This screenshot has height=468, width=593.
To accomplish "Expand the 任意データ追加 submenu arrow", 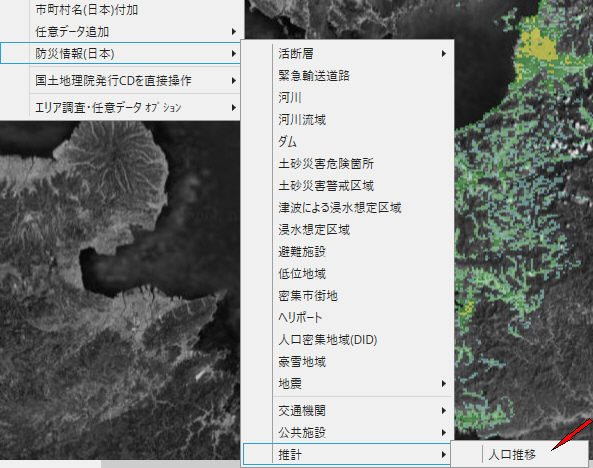I will (234, 31).
